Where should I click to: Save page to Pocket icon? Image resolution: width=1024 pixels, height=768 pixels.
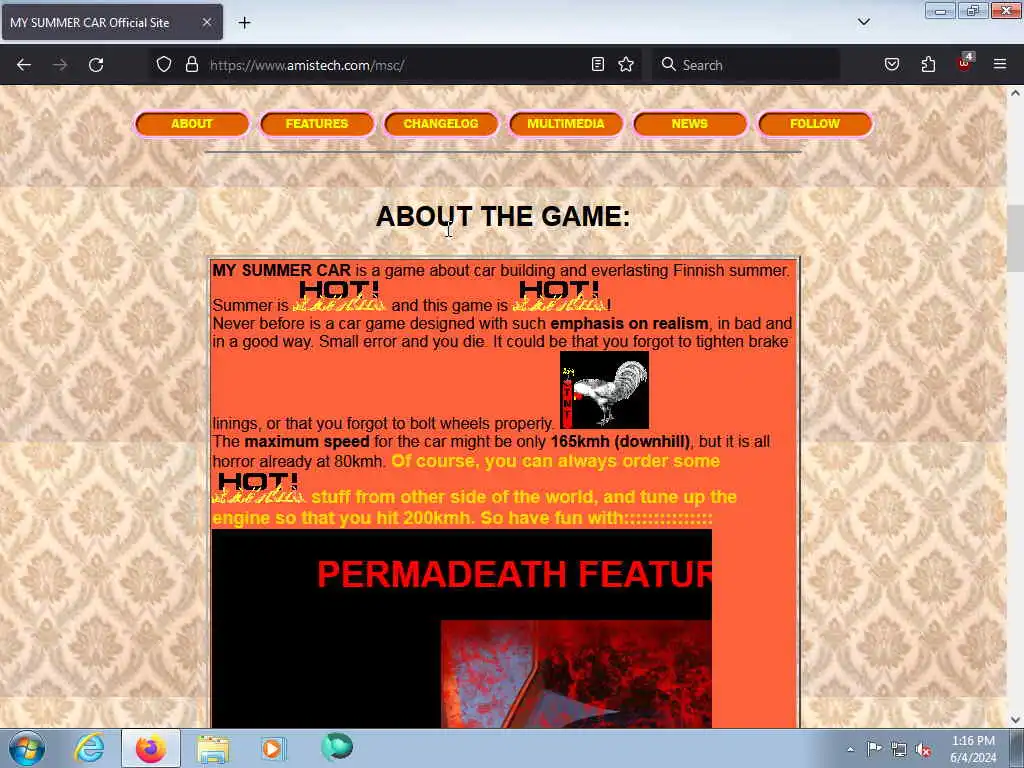coord(892,64)
